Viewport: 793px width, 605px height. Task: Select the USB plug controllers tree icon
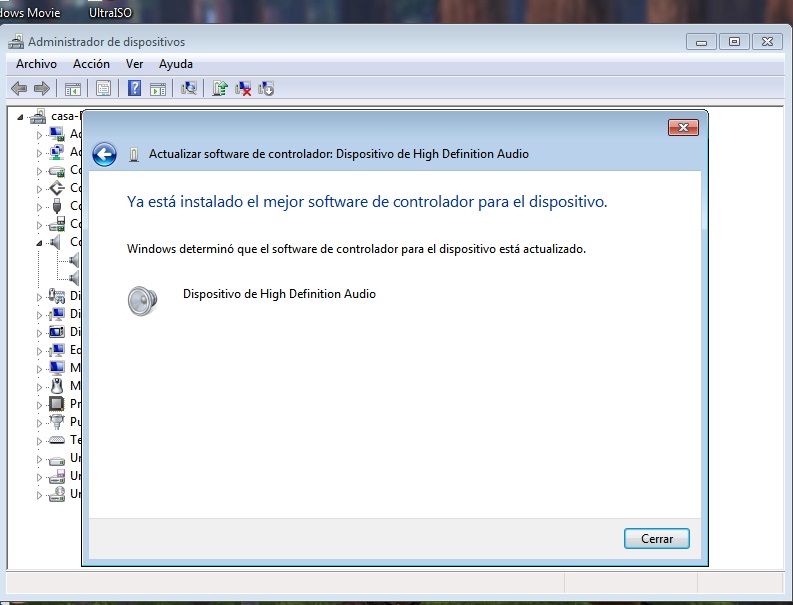57,206
